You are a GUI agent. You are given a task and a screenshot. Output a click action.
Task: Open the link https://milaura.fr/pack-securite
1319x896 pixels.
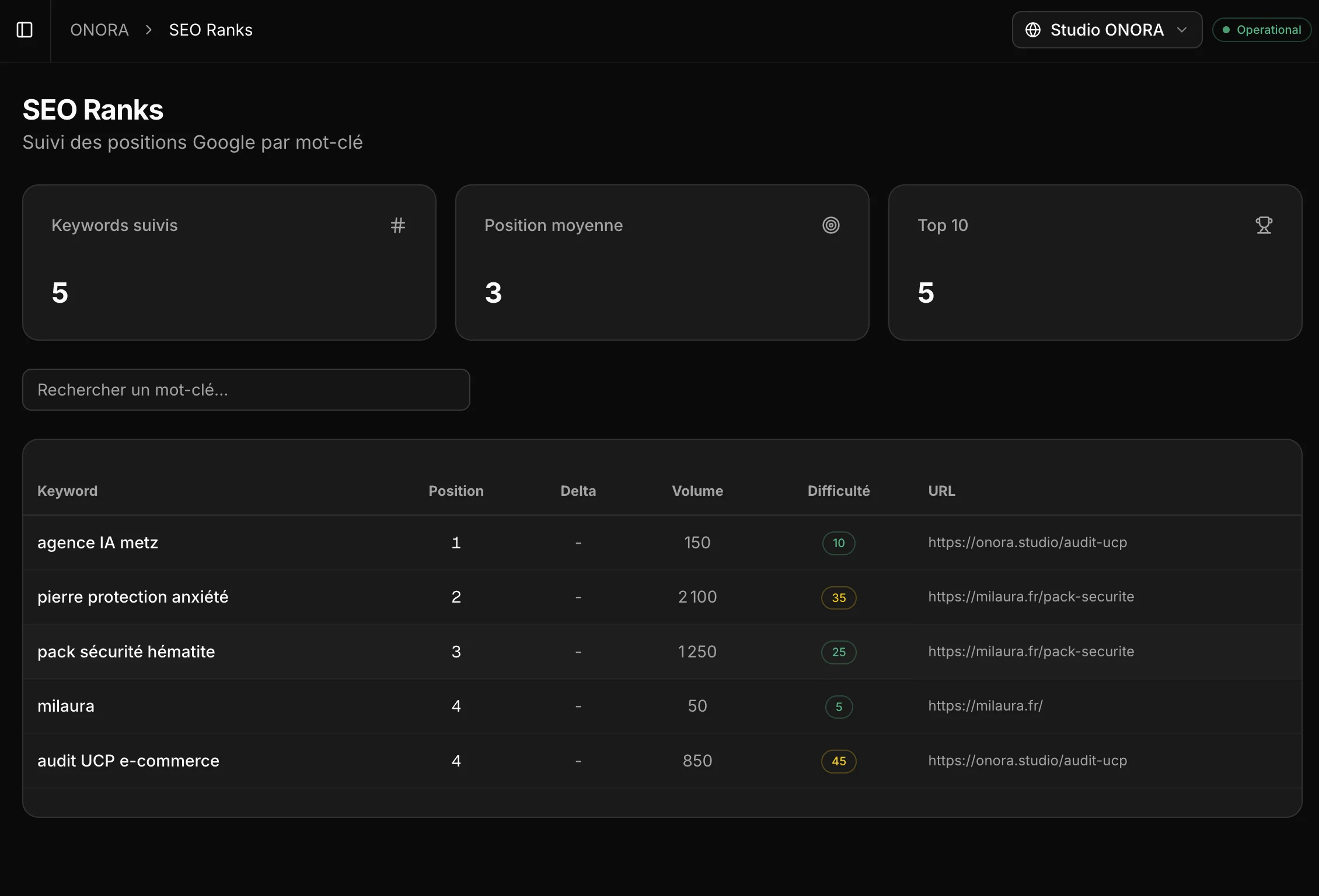click(x=1031, y=596)
